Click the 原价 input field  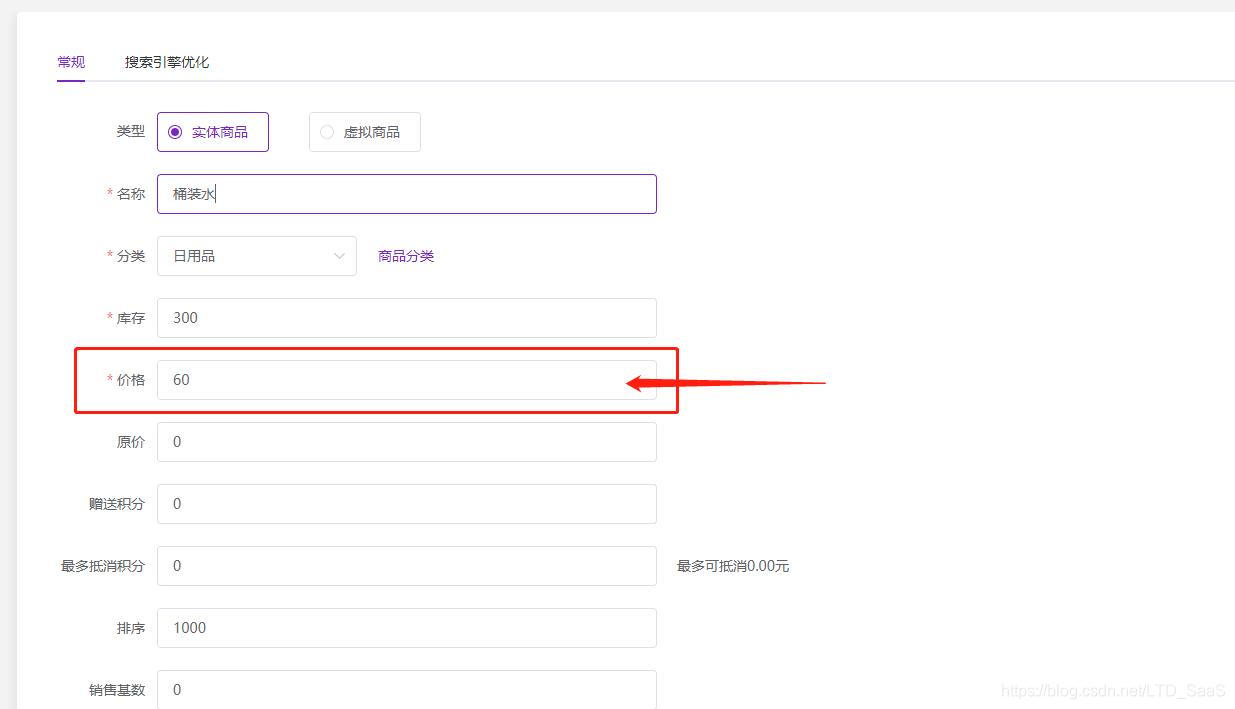pyautogui.click(x=406, y=442)
